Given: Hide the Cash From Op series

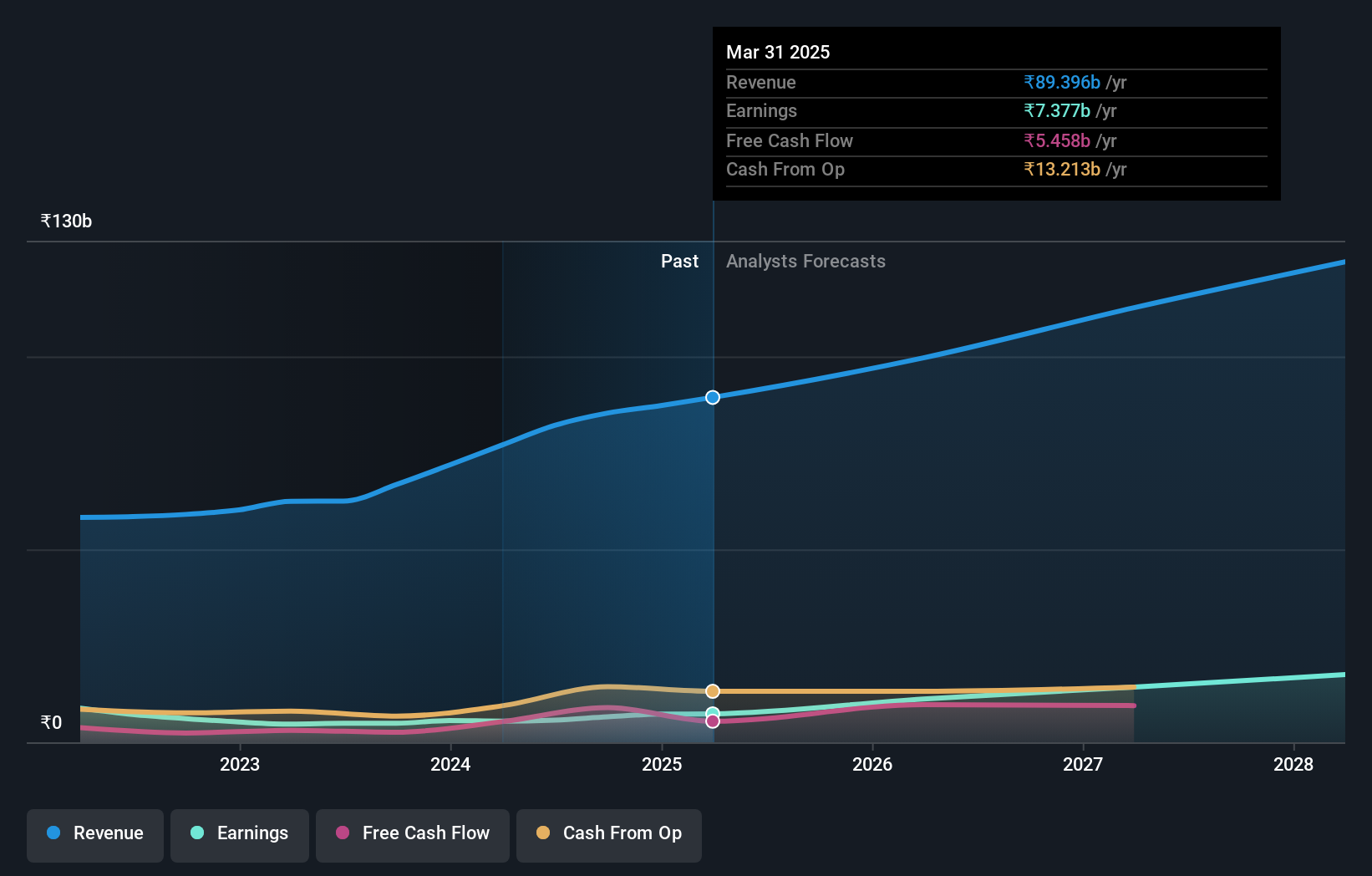Looking at the screenshot, I should coord(608,833).
